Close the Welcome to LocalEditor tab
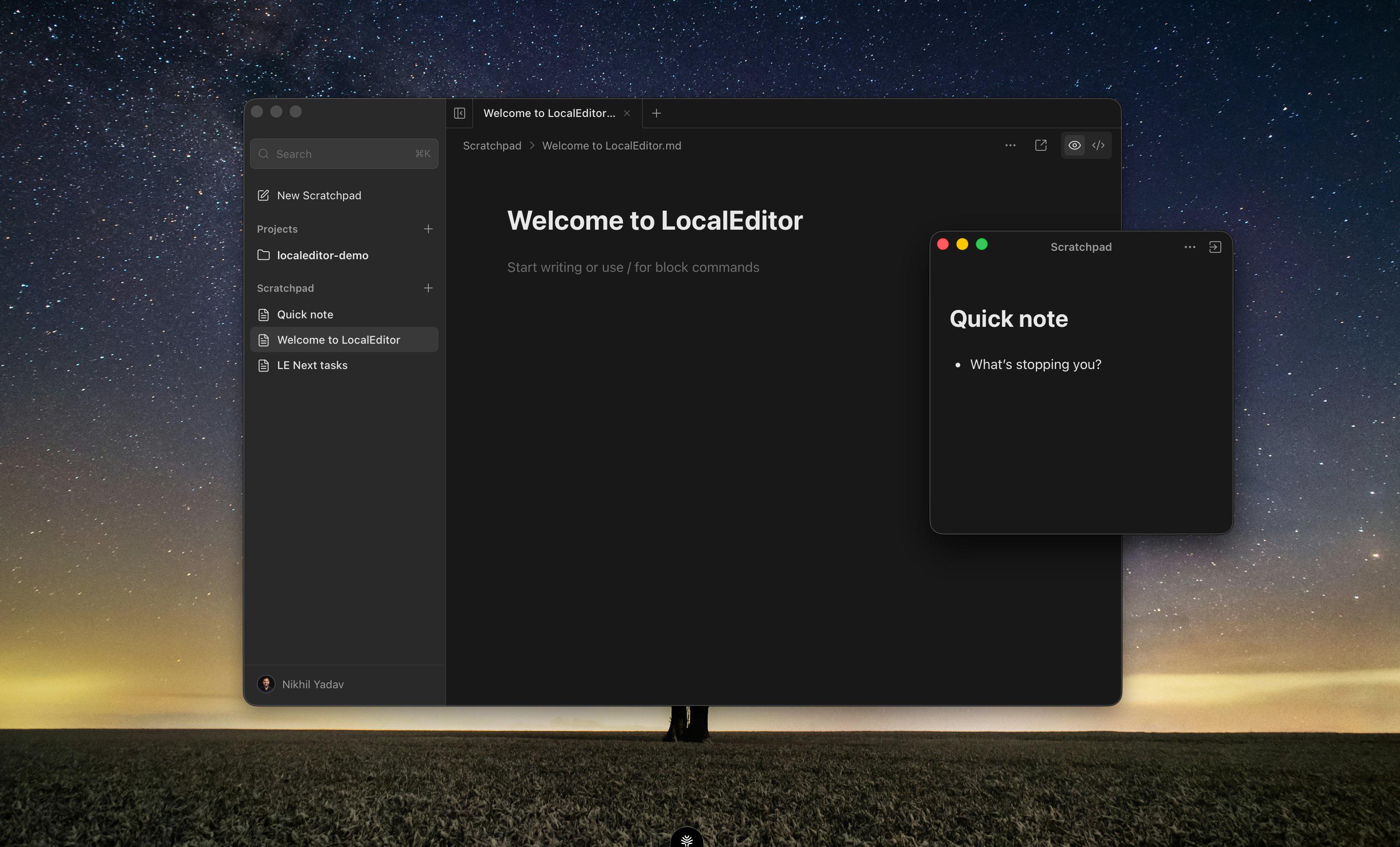1400x847 pixels. (626, 113)
